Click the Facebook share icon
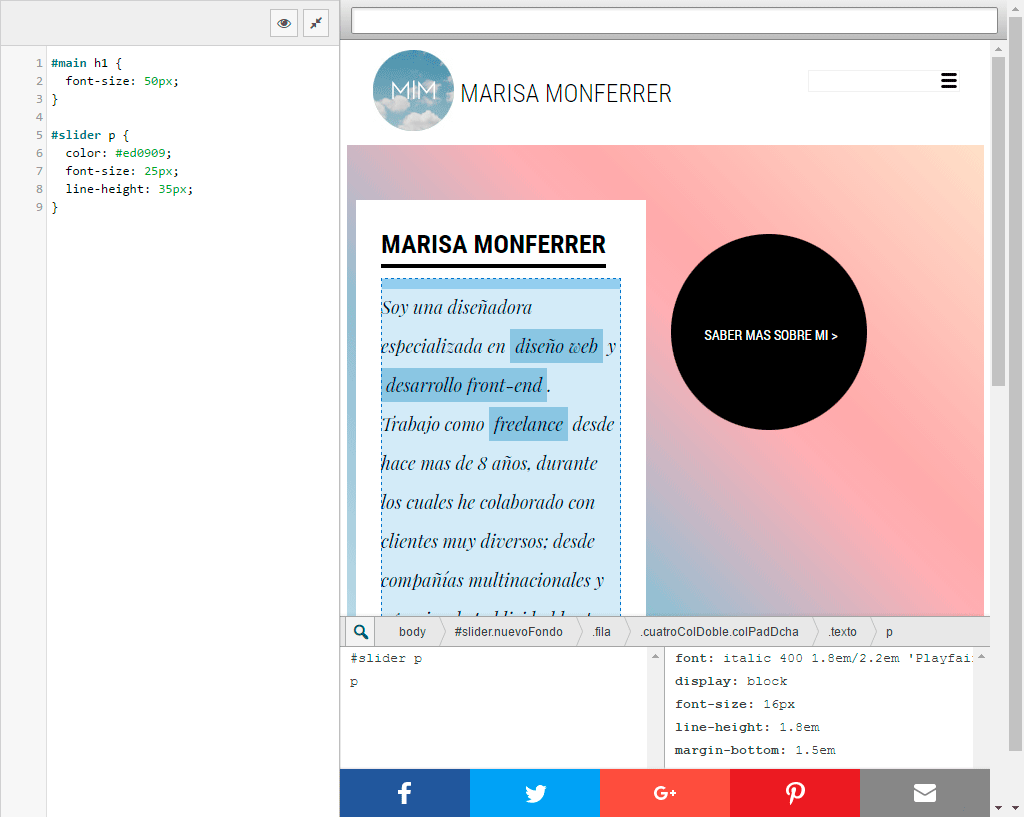 (404, 792)
